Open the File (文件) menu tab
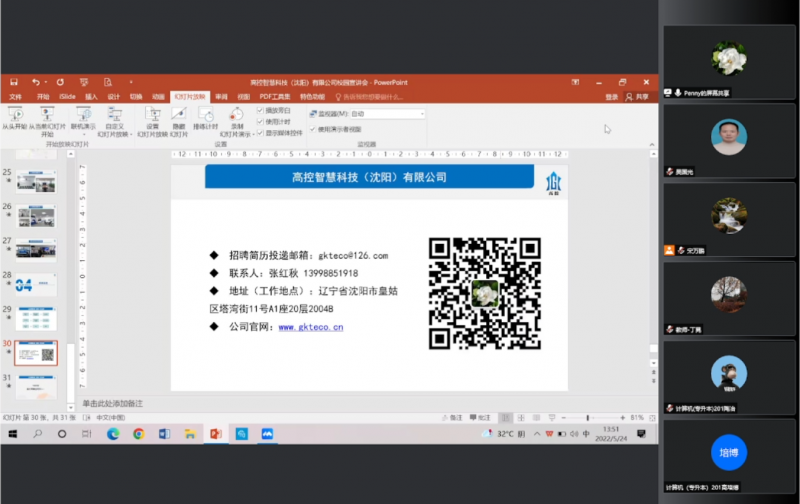800x504 pixels. [x=15, y=97]
